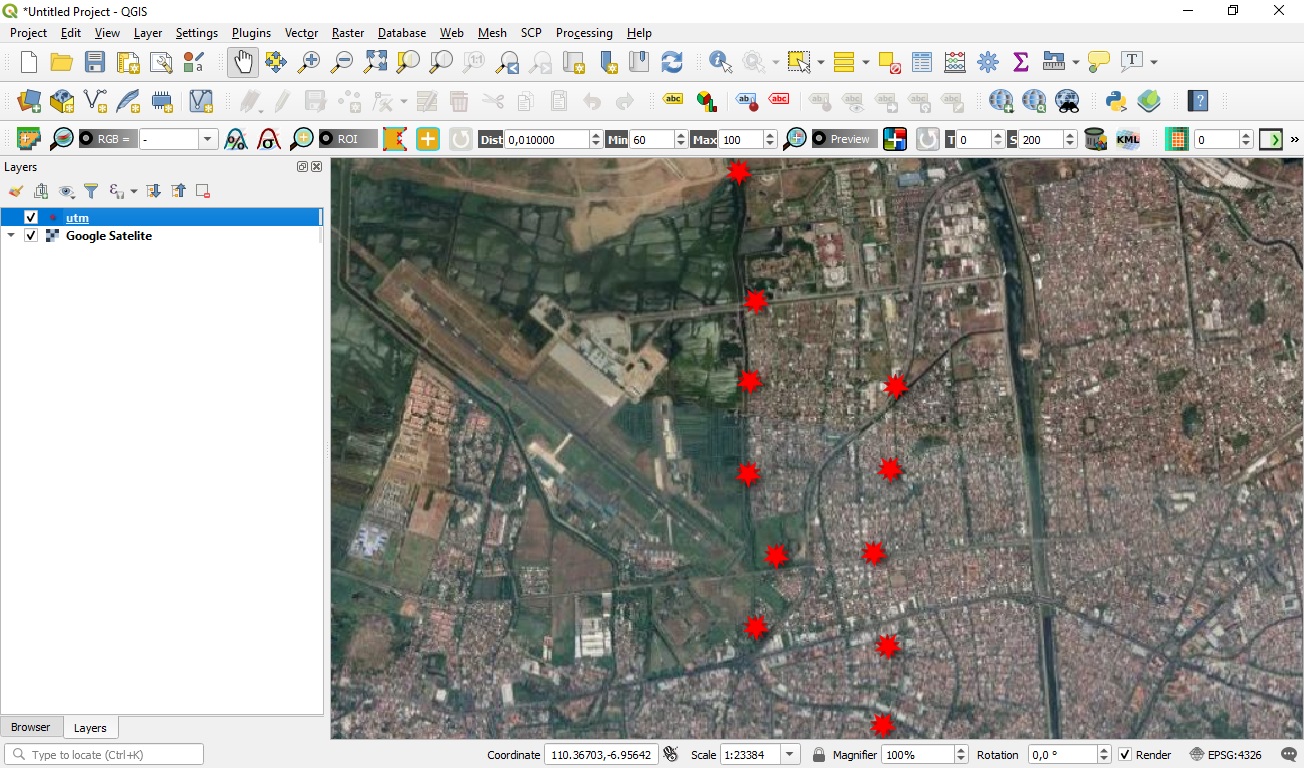Toggle the ROI display button
The height and width of the screenshot is (768, 1304).
point(348,140)
